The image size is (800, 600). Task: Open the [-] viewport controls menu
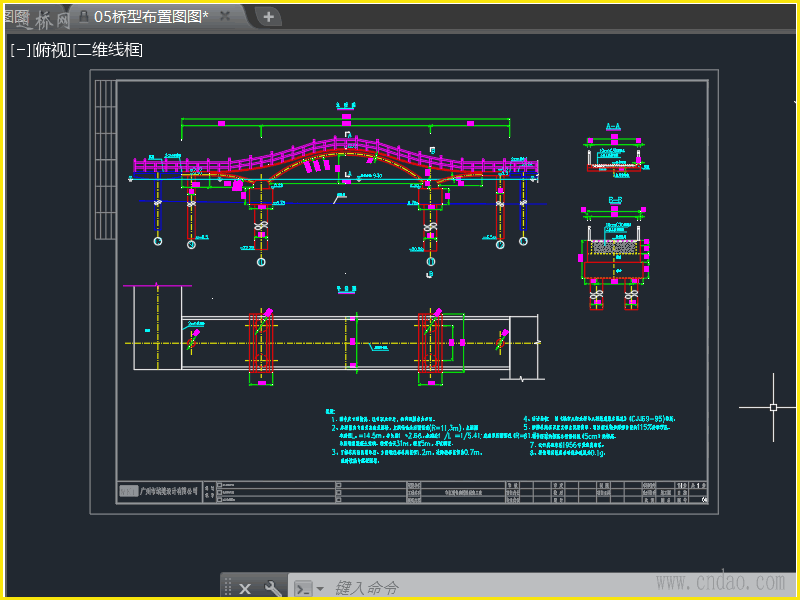click(x=20, y=50)
